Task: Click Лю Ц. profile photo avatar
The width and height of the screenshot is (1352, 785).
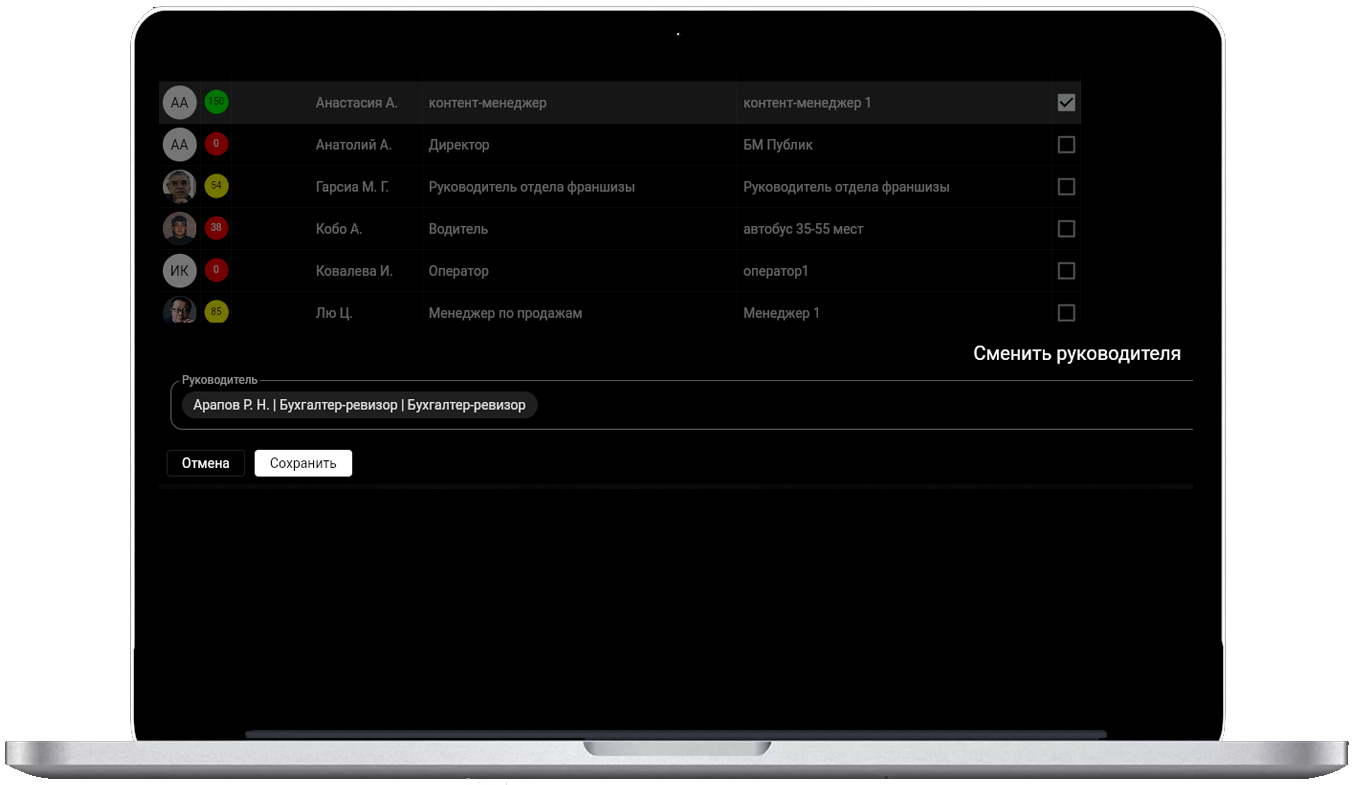Action: coord(179,311)
